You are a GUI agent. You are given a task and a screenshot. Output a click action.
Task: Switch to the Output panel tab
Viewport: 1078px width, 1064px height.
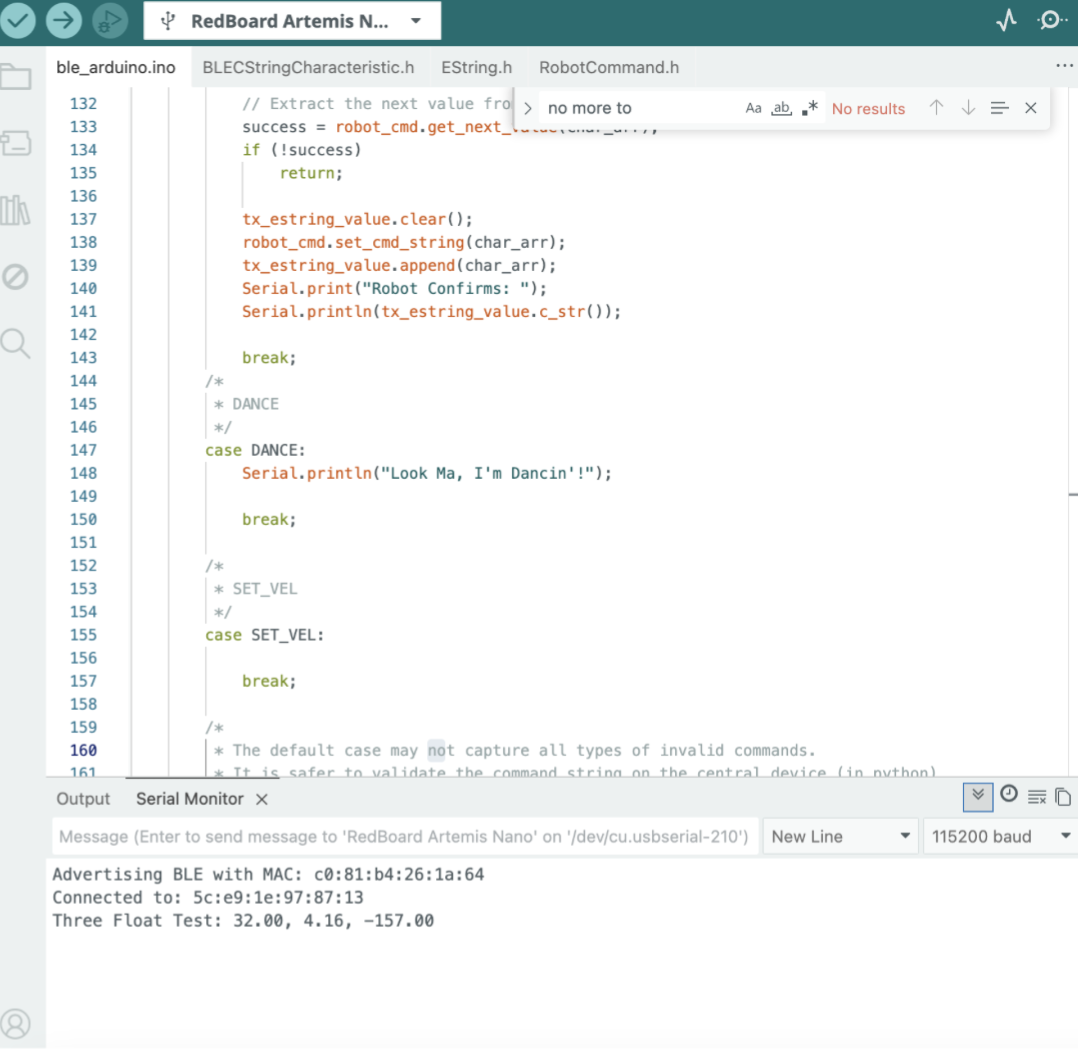tap(83, 799)
